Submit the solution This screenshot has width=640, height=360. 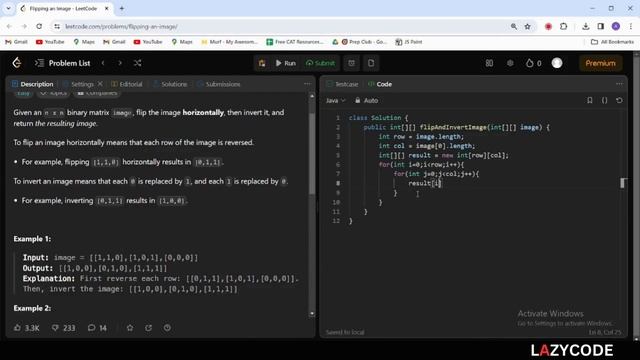click(x=320, y=63)
